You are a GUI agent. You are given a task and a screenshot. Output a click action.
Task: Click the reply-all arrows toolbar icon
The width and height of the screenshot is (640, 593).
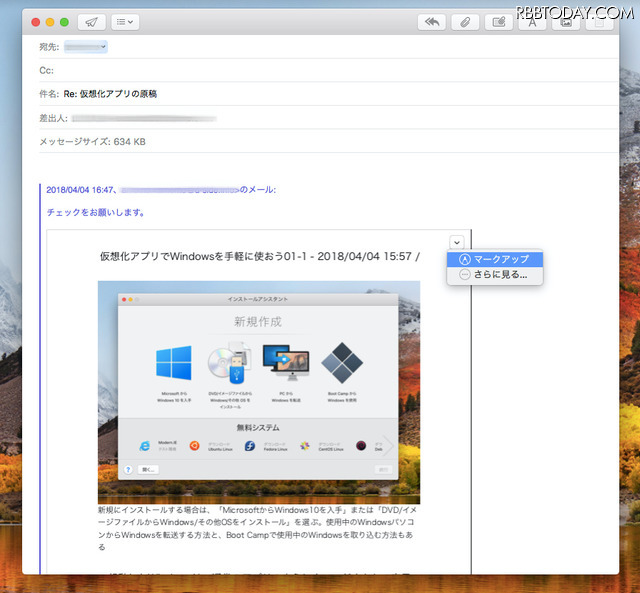pos(432,22)
